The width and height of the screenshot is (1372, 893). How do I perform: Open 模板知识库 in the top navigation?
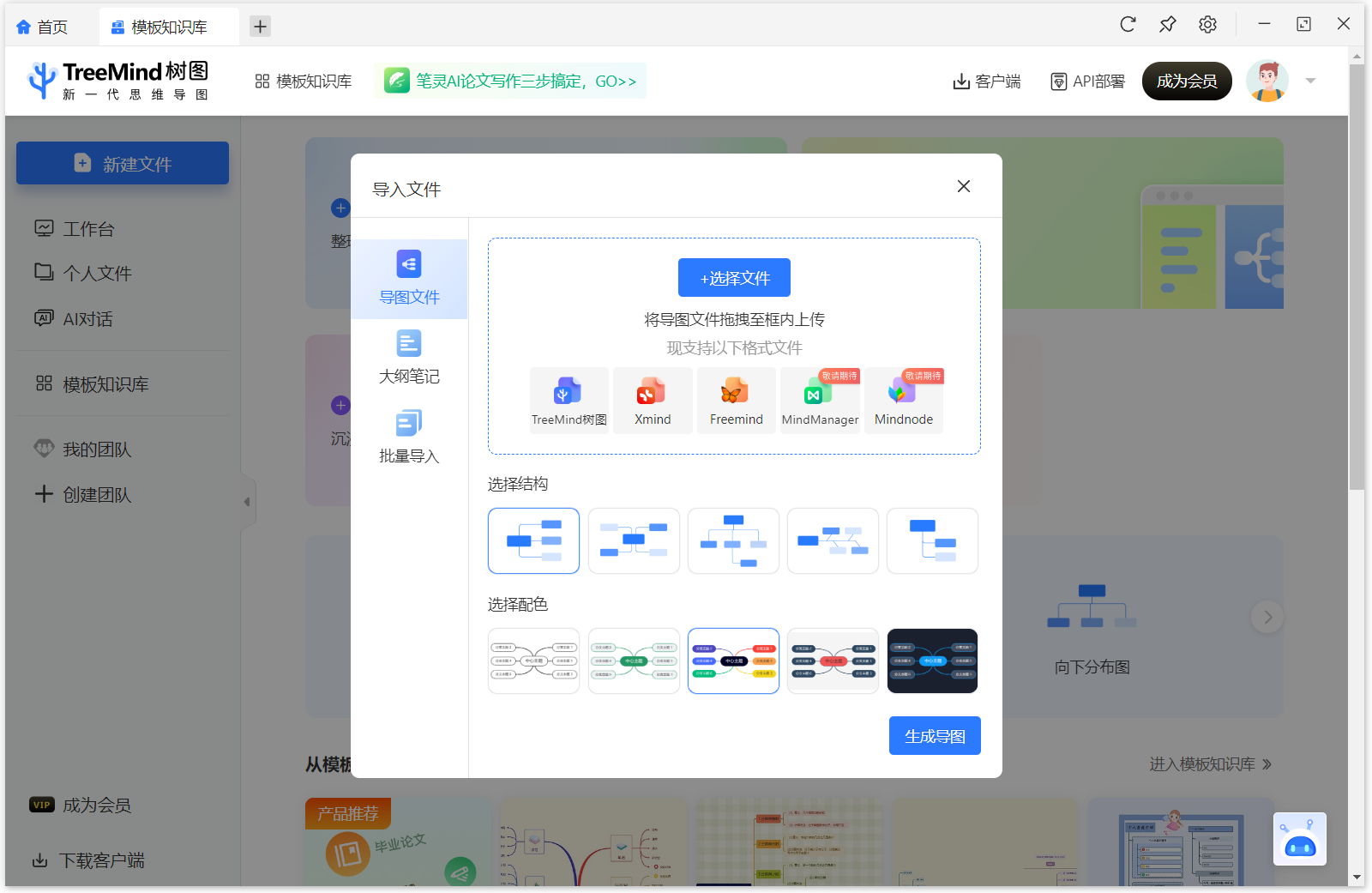click(304, 81)
